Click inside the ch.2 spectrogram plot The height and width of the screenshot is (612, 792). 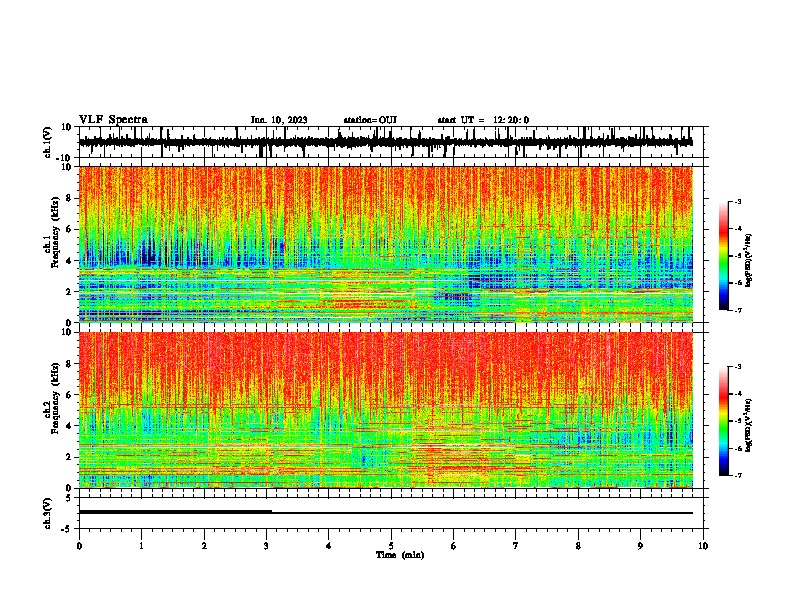coord(386,410)
